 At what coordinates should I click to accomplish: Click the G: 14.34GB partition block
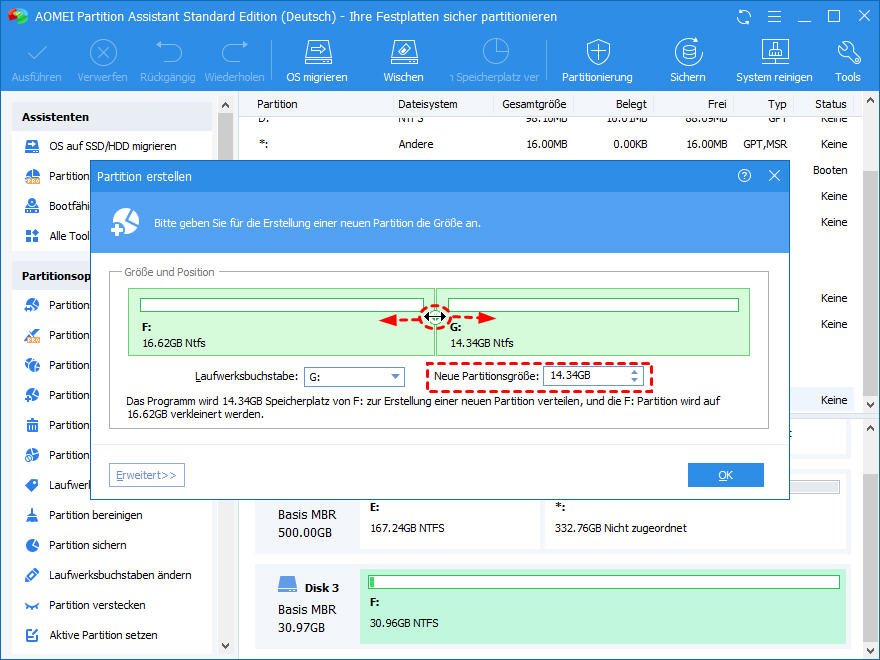pyautogui.click(x=593, y=322)
